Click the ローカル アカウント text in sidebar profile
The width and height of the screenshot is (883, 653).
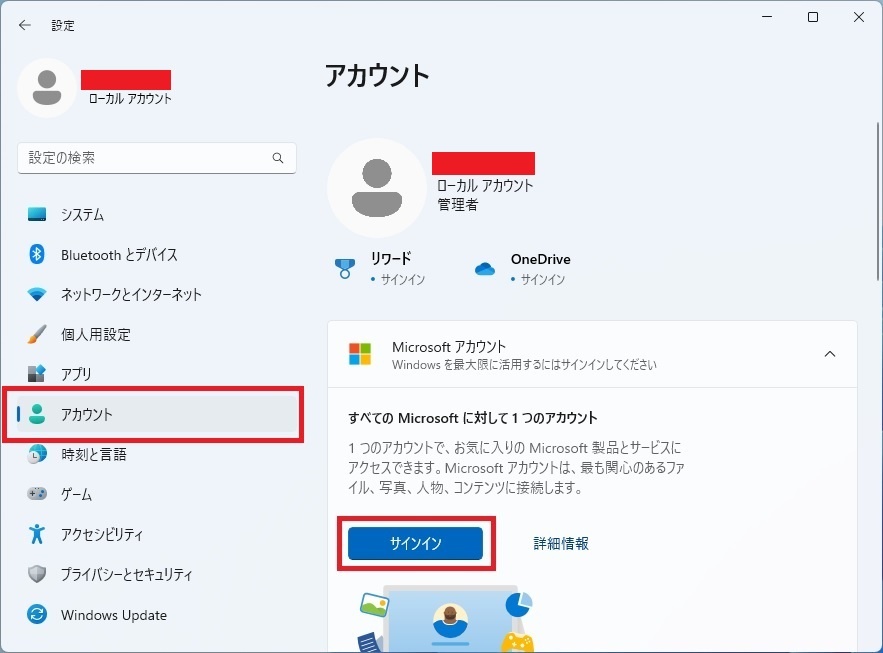click(130, 99)
